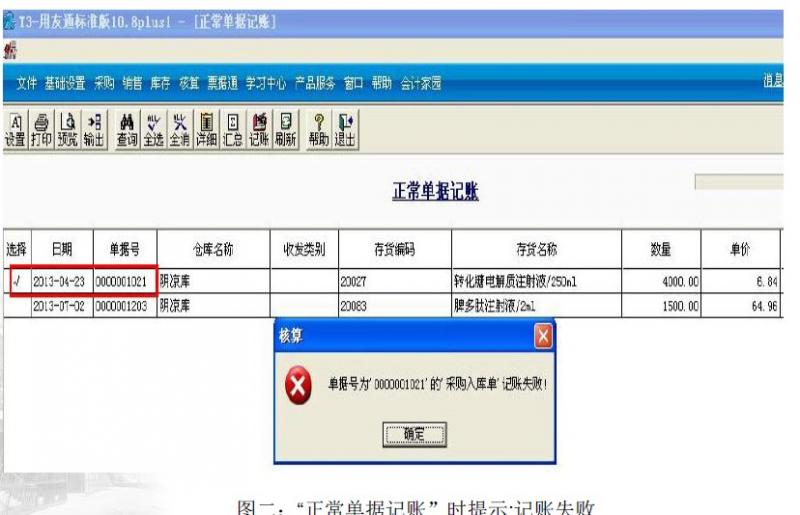The height and width of the screenshot is (515, 800).
Task: Click the app logo icon below title bar
Action: click(10, 51)
